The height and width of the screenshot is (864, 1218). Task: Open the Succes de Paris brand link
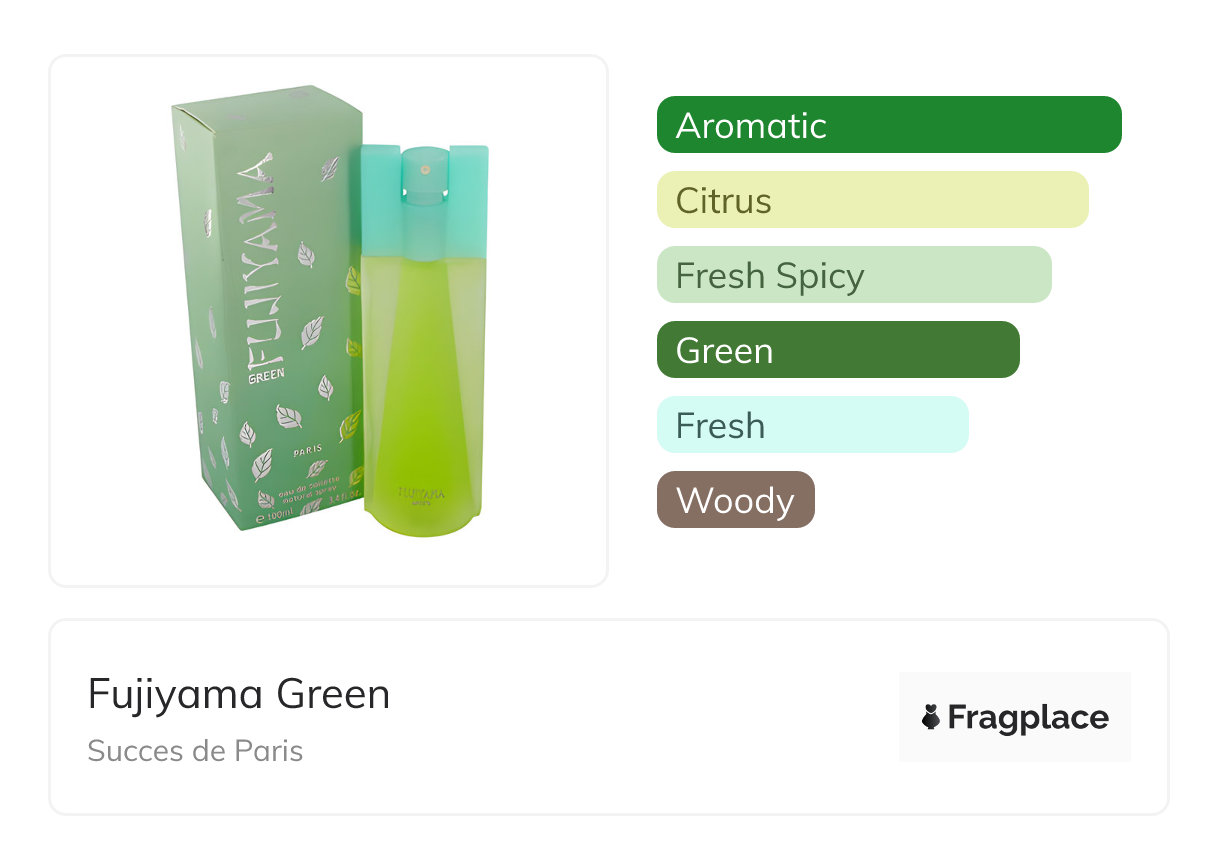195,751
